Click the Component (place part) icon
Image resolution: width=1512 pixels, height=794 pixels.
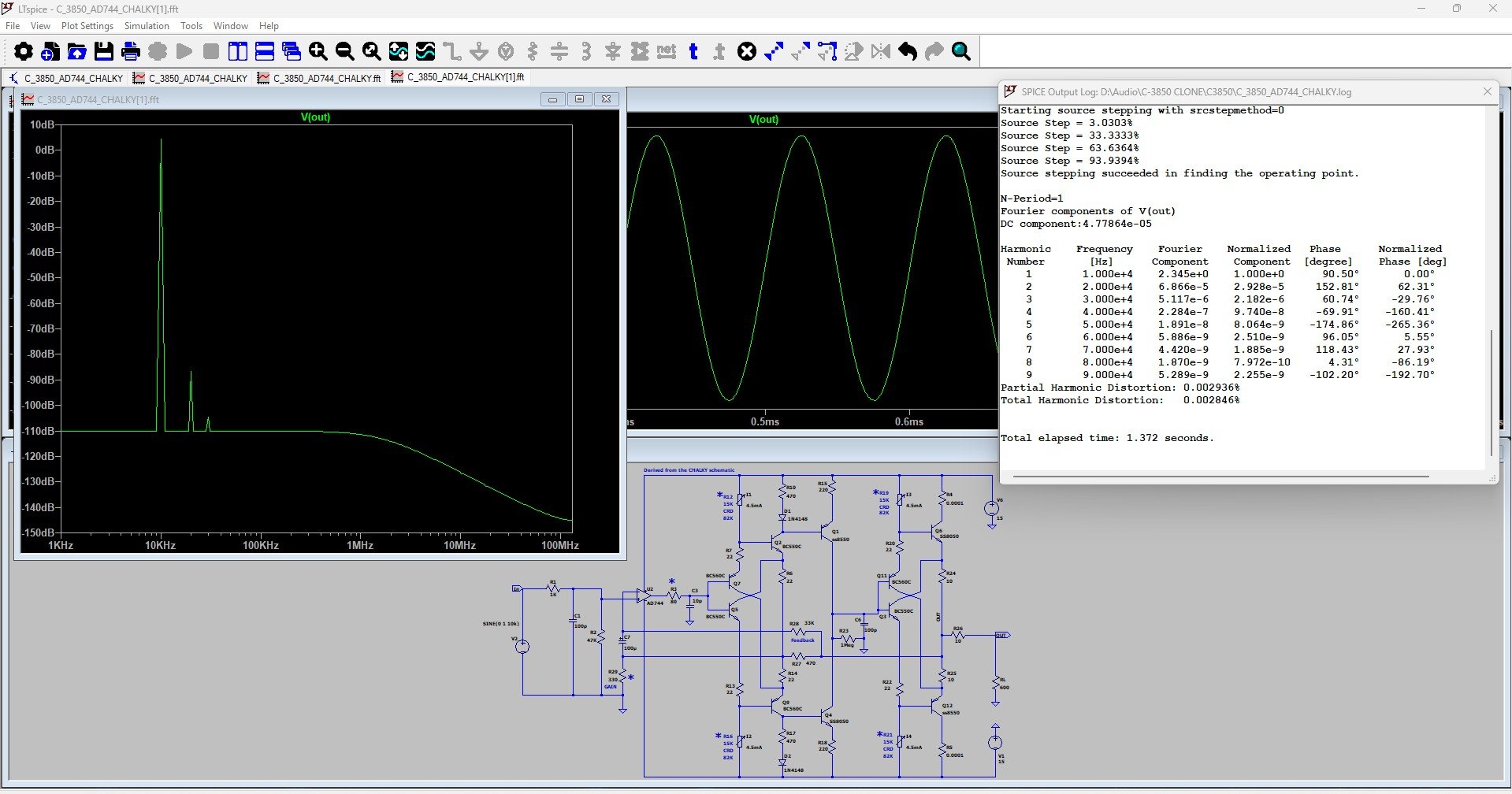(x=640, y=52)
